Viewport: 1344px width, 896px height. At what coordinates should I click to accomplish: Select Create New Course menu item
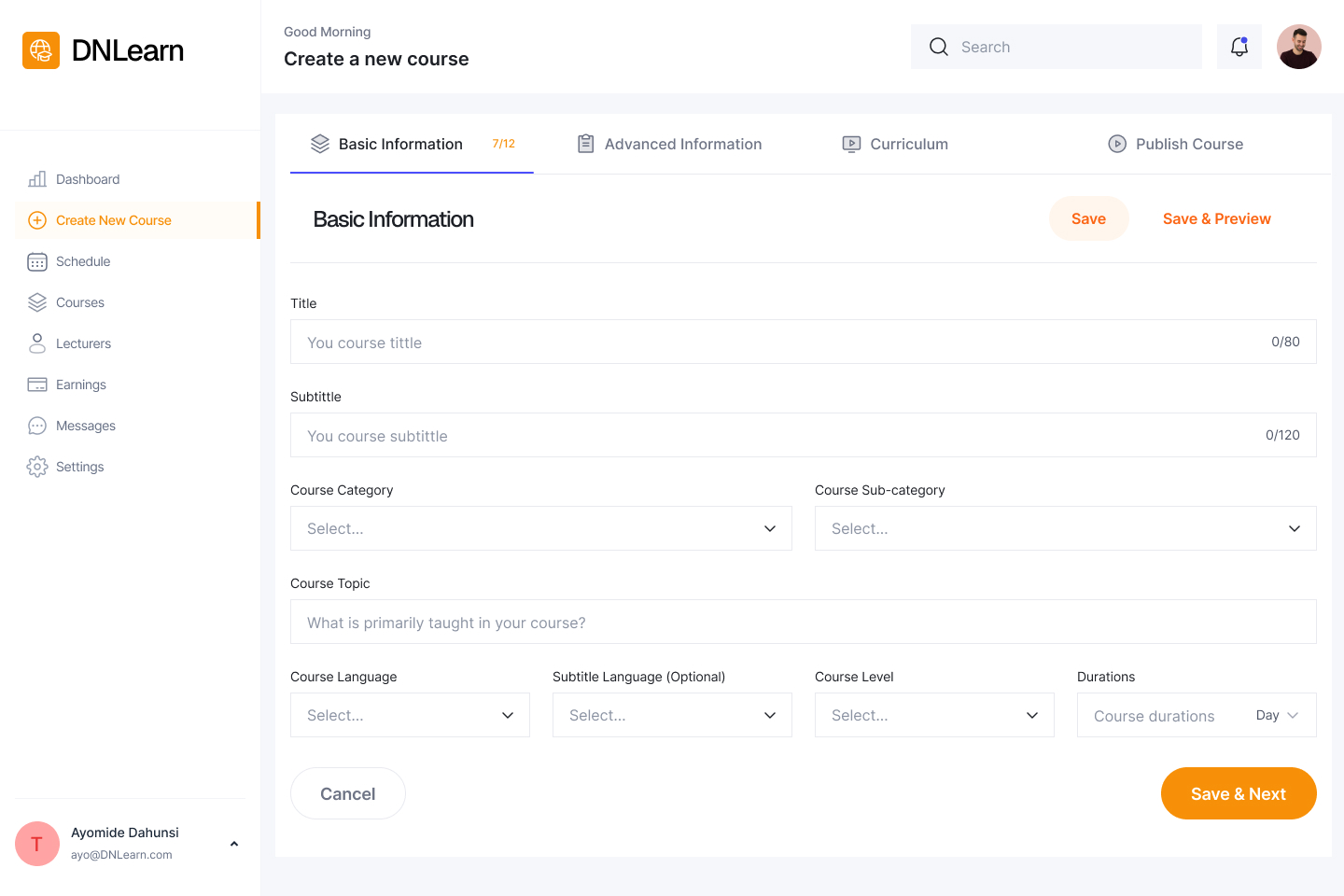(x=136, y=220)
